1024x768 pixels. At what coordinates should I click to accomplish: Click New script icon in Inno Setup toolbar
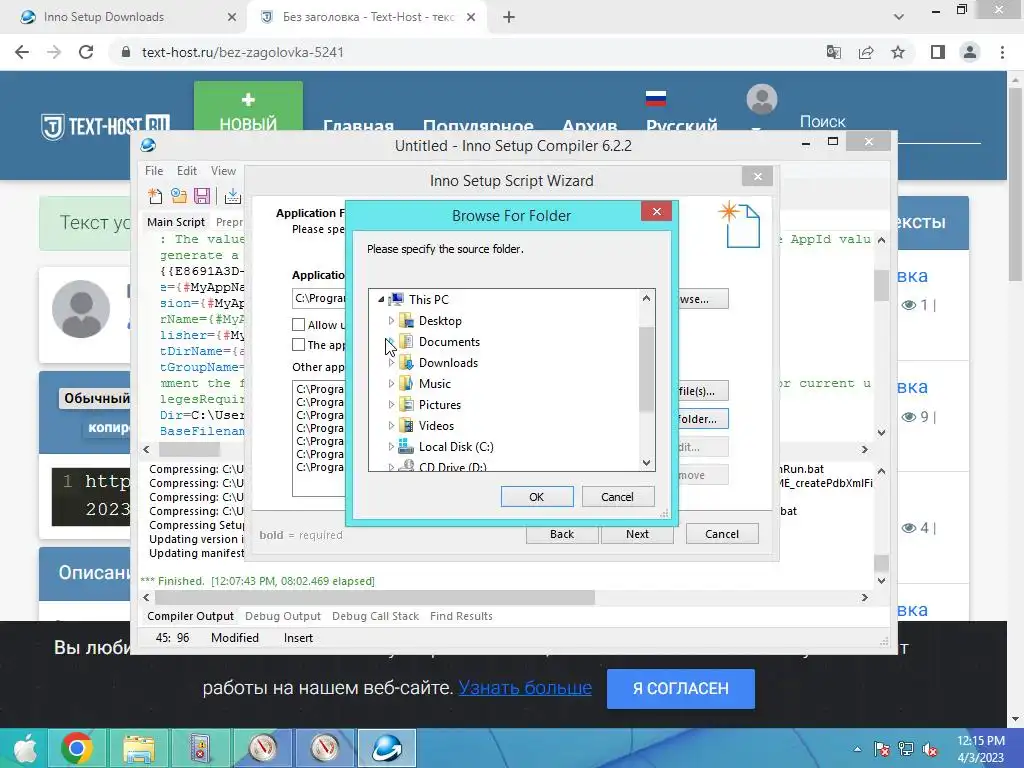click(155, 196)
